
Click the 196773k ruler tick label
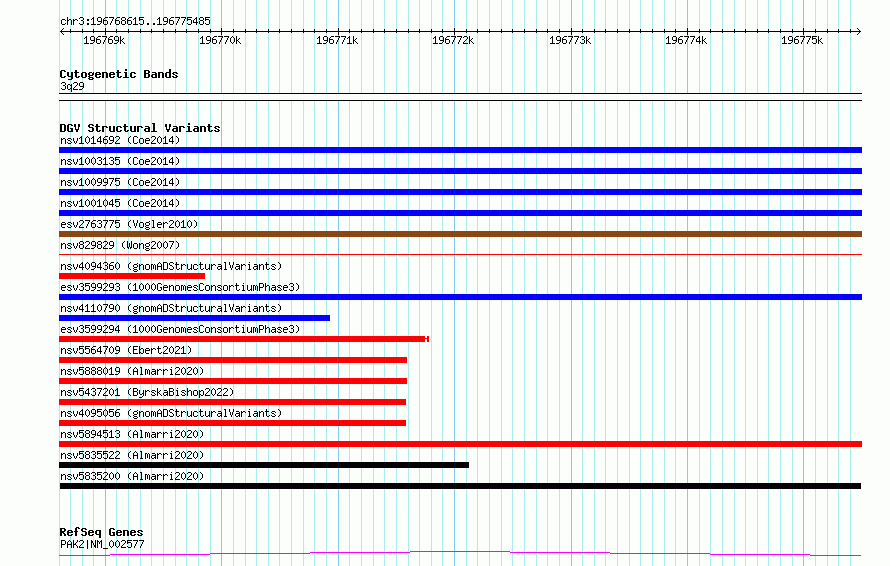coord(570,40)
